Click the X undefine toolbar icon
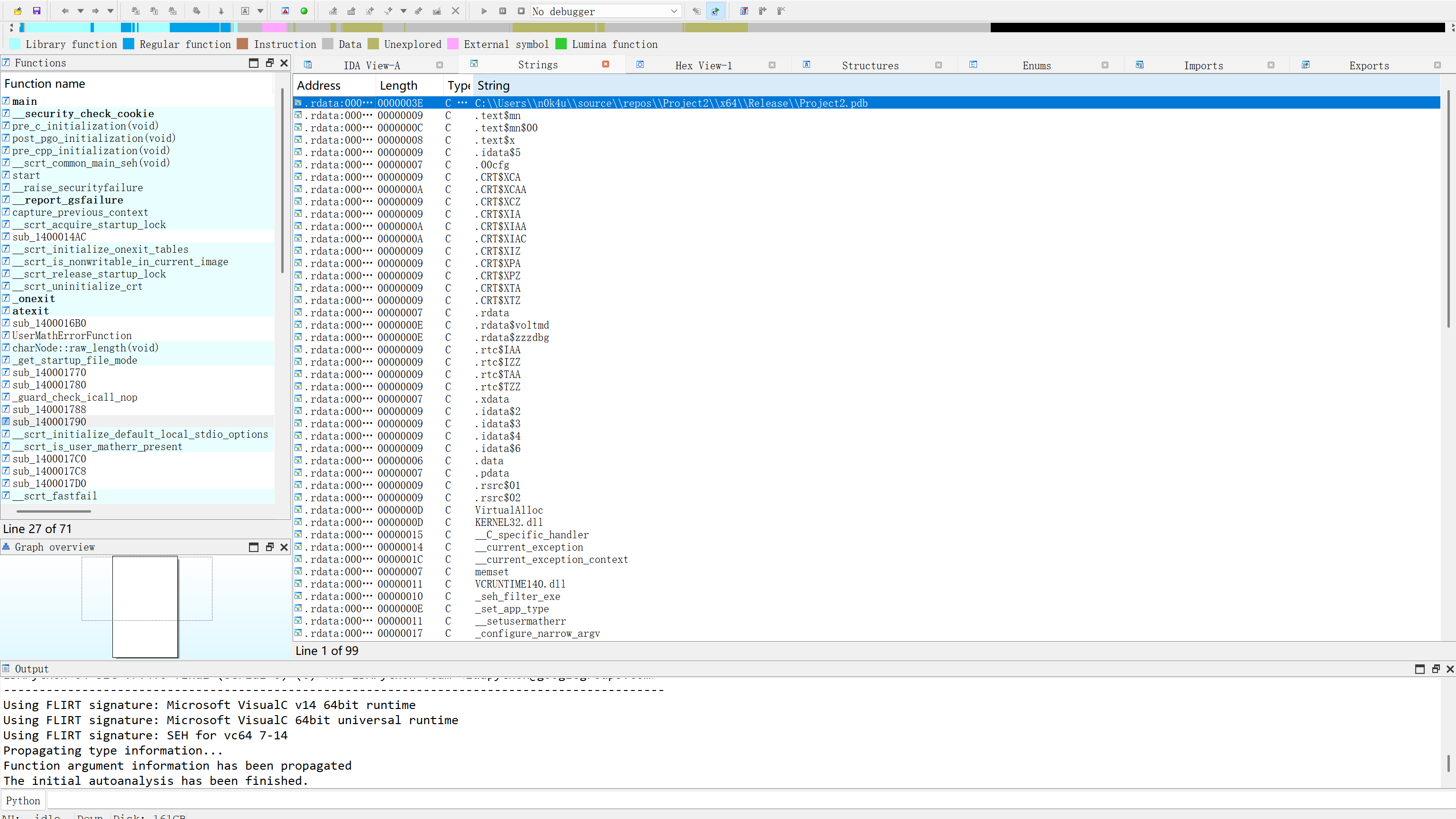Viewport: 1456px width, 819px height. [x=456, y=11]
